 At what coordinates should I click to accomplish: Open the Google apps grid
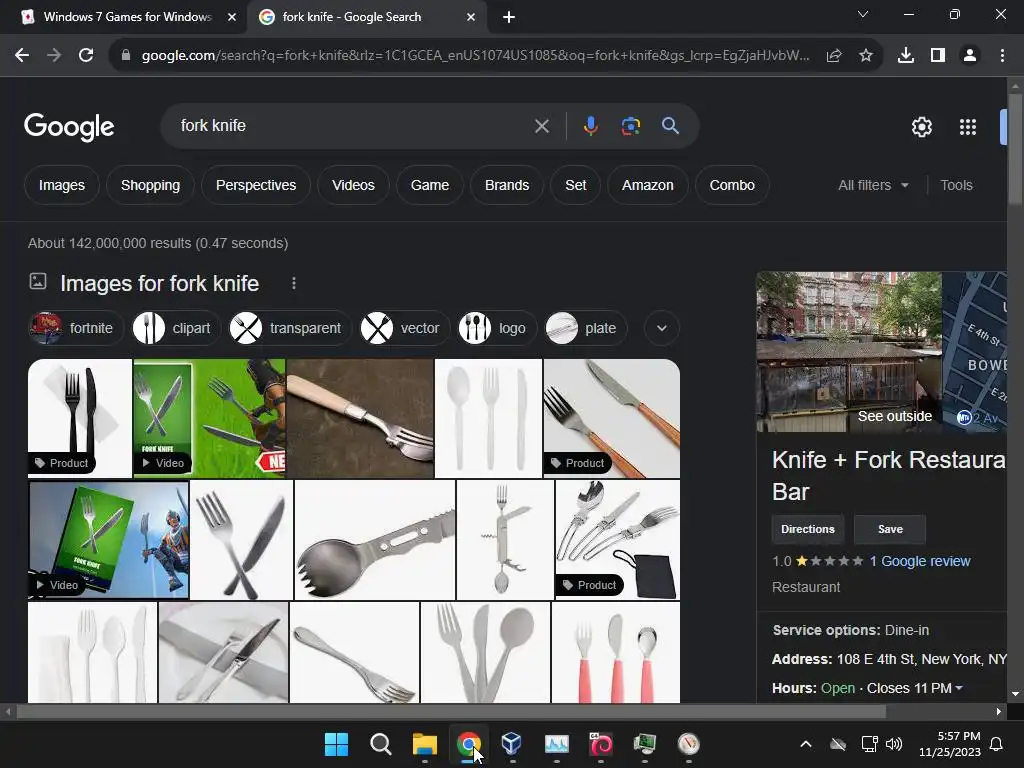click(968, 127)
